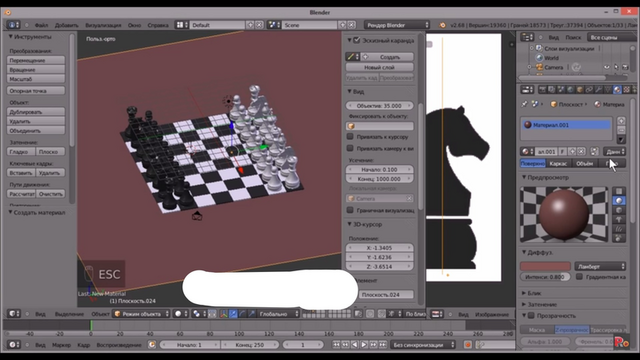640x360 pixels.
Task: Click the pin icon in properties breadcrumb
Action: [525, 104]
